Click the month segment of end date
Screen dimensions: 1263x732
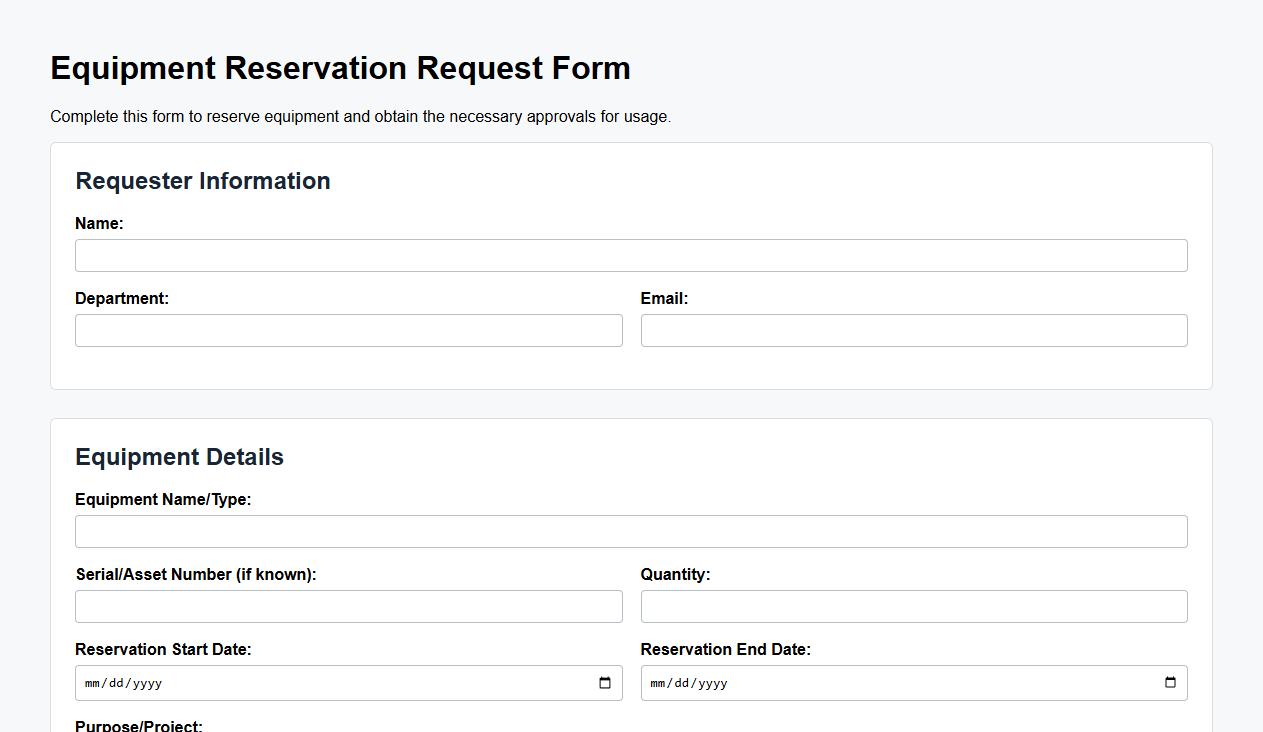[x=657, y=683]
